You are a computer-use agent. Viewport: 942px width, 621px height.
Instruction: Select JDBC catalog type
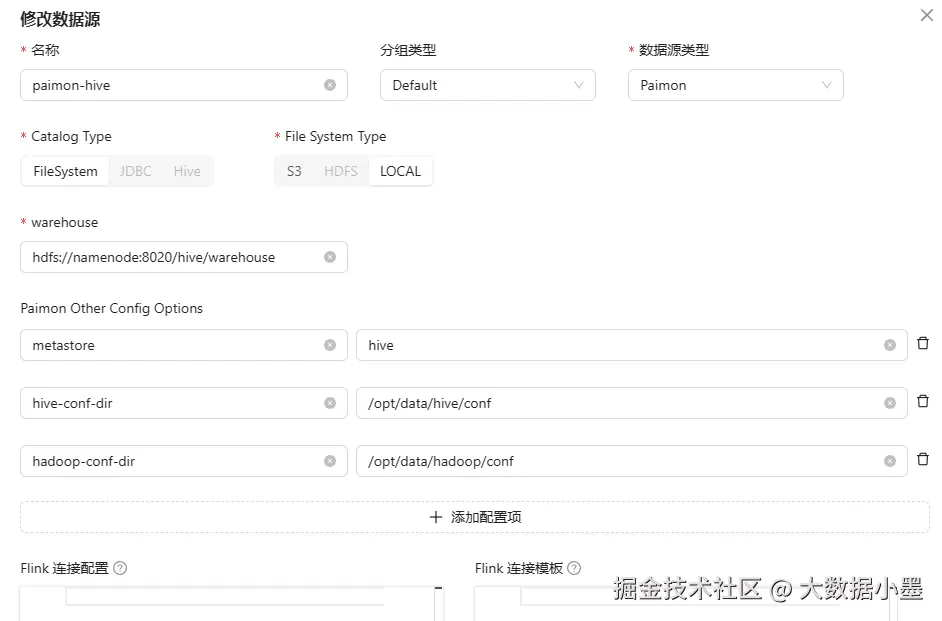[135, 171]
